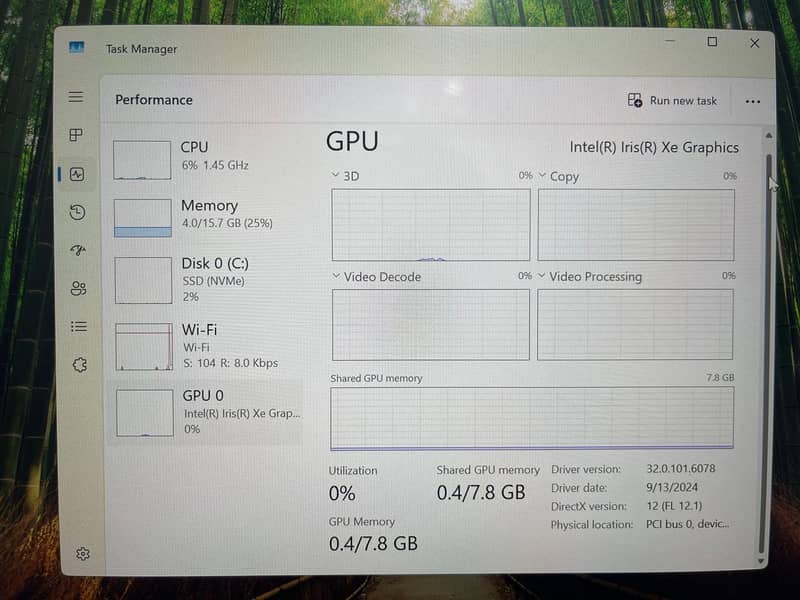This screenshot has width=800, height=600.
Task: Click the vertical scrollbar thumb
Action: coord(765,352)
